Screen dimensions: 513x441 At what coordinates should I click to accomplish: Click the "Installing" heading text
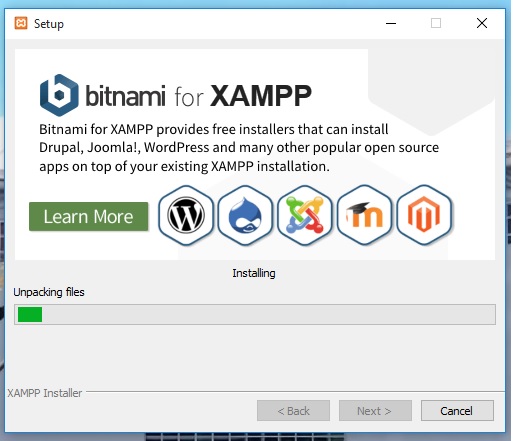(254, 273)
